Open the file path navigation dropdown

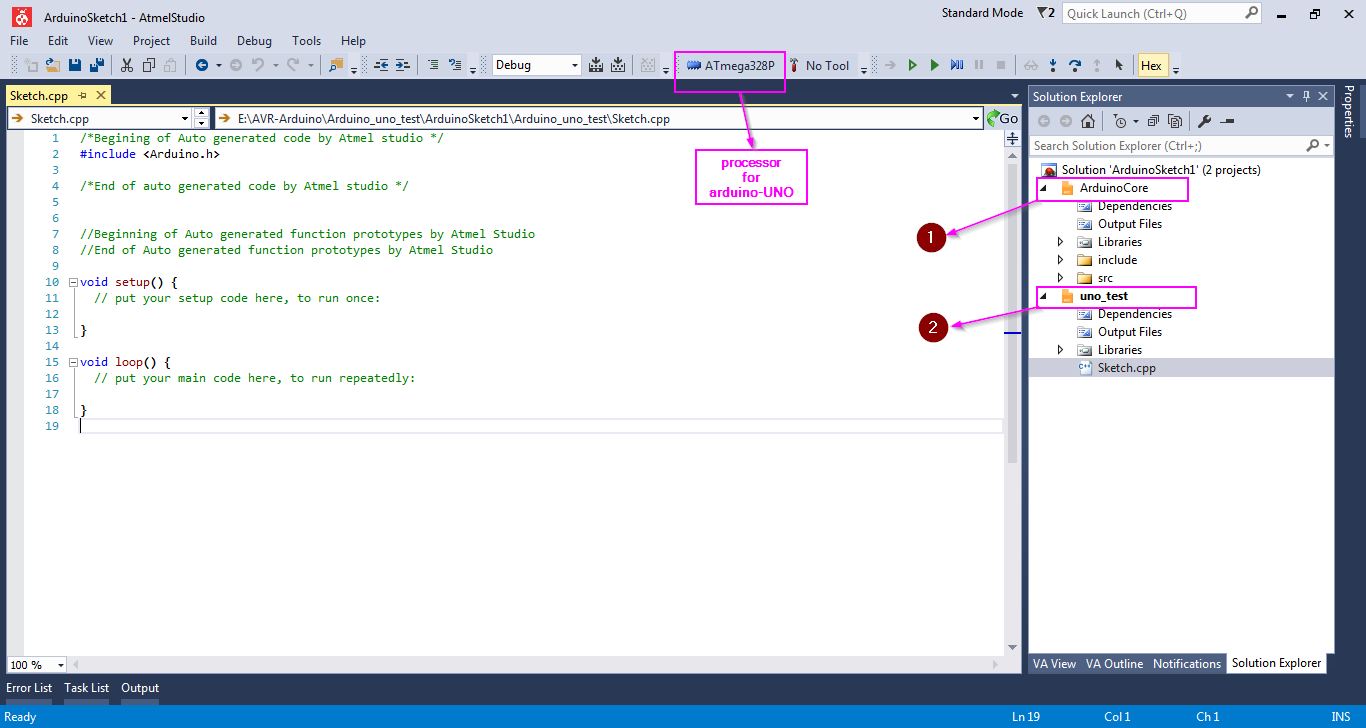click(976, 118)
